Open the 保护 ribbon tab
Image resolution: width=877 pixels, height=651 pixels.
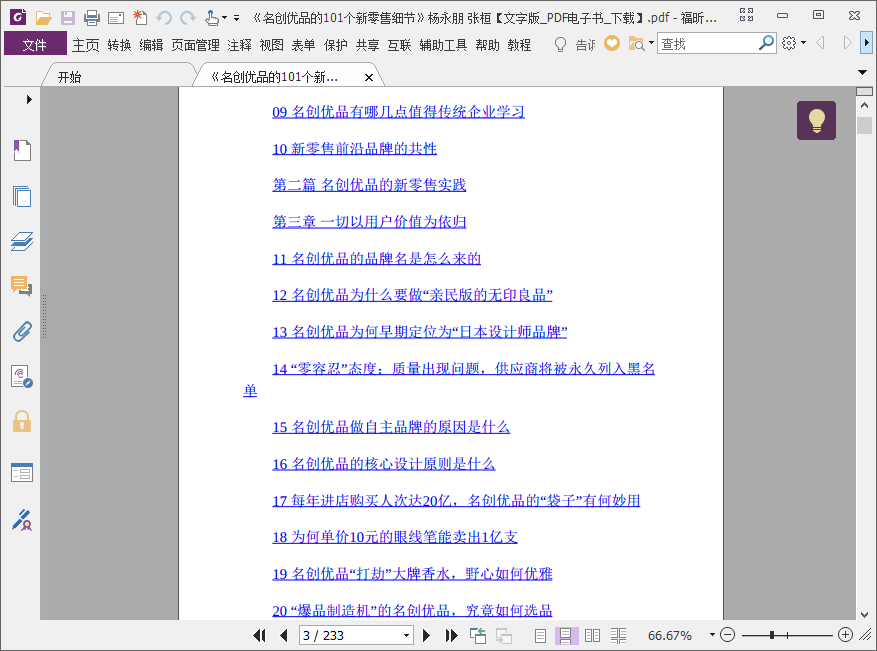tap(336, 45)
